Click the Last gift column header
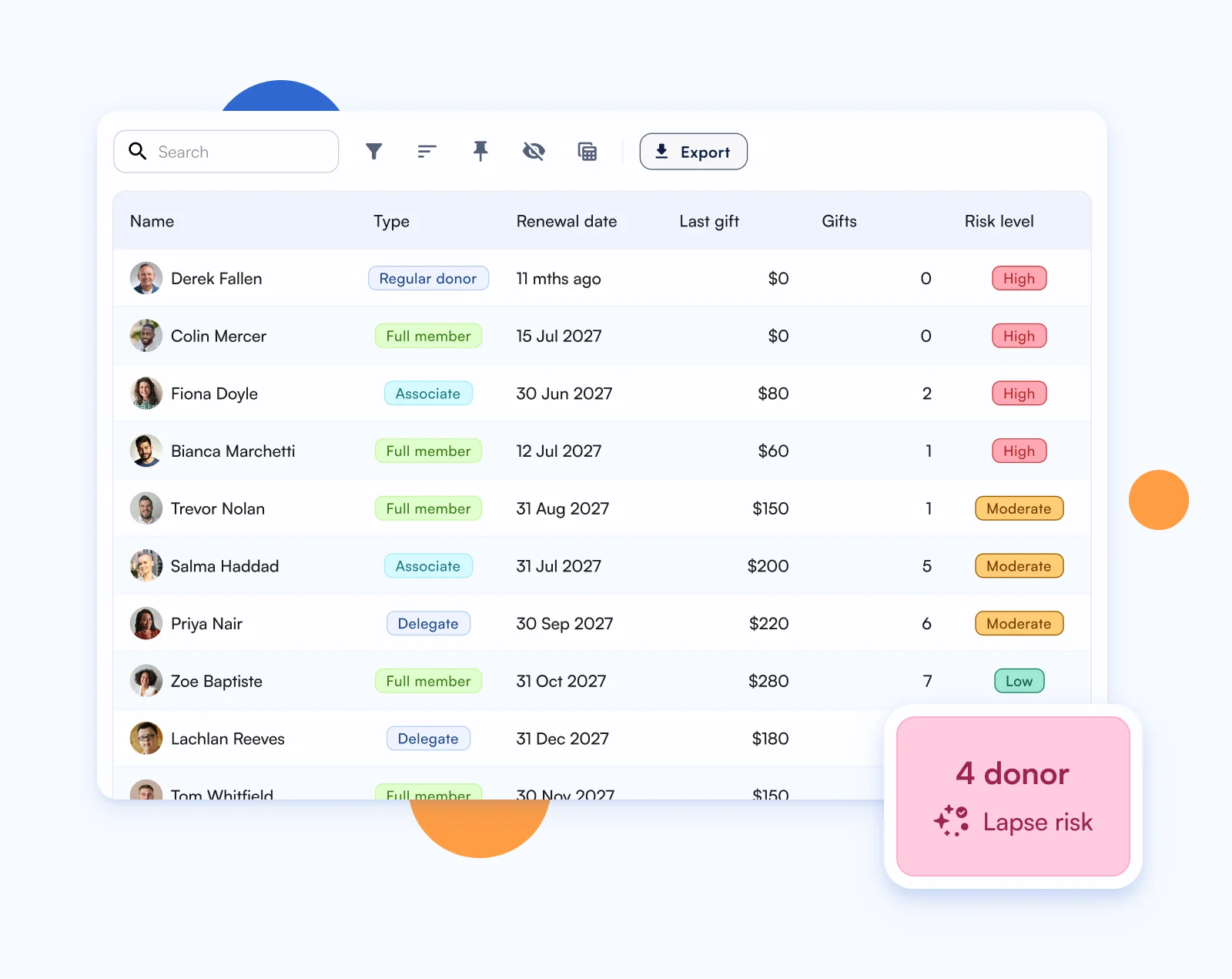Image resolution: width=1232 pixels, height=979 pixels. coord(709,222)
